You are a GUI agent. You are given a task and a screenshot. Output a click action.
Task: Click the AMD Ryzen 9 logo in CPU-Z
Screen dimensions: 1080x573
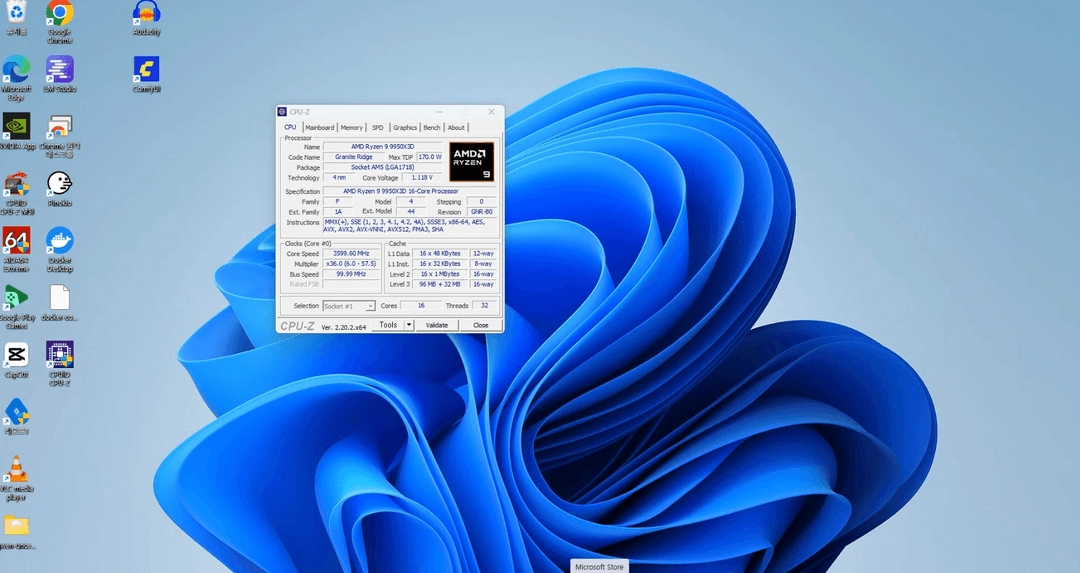click(x=472, y=162)
